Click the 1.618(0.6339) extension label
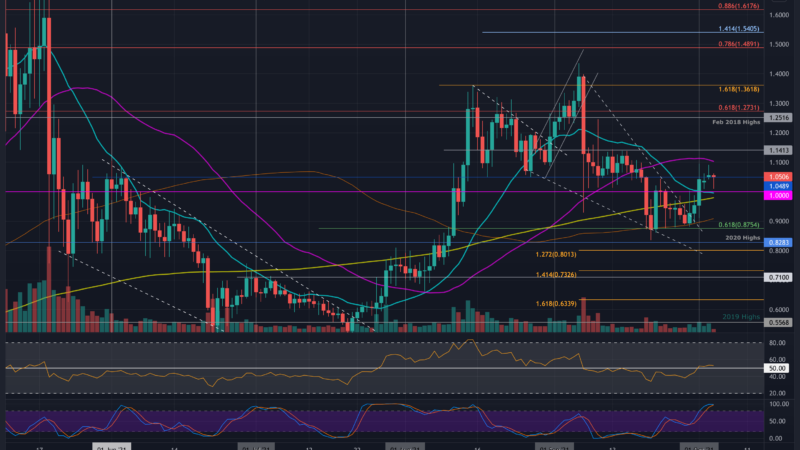 (556, 304)
